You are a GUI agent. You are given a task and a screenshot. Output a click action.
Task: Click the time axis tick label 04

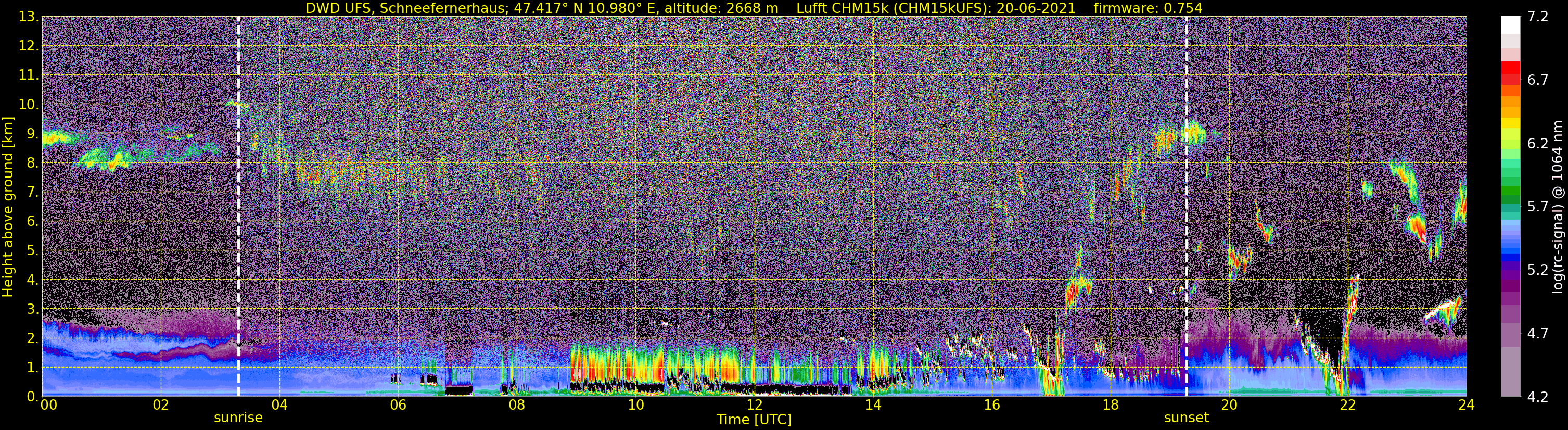[x=279, y=406]
